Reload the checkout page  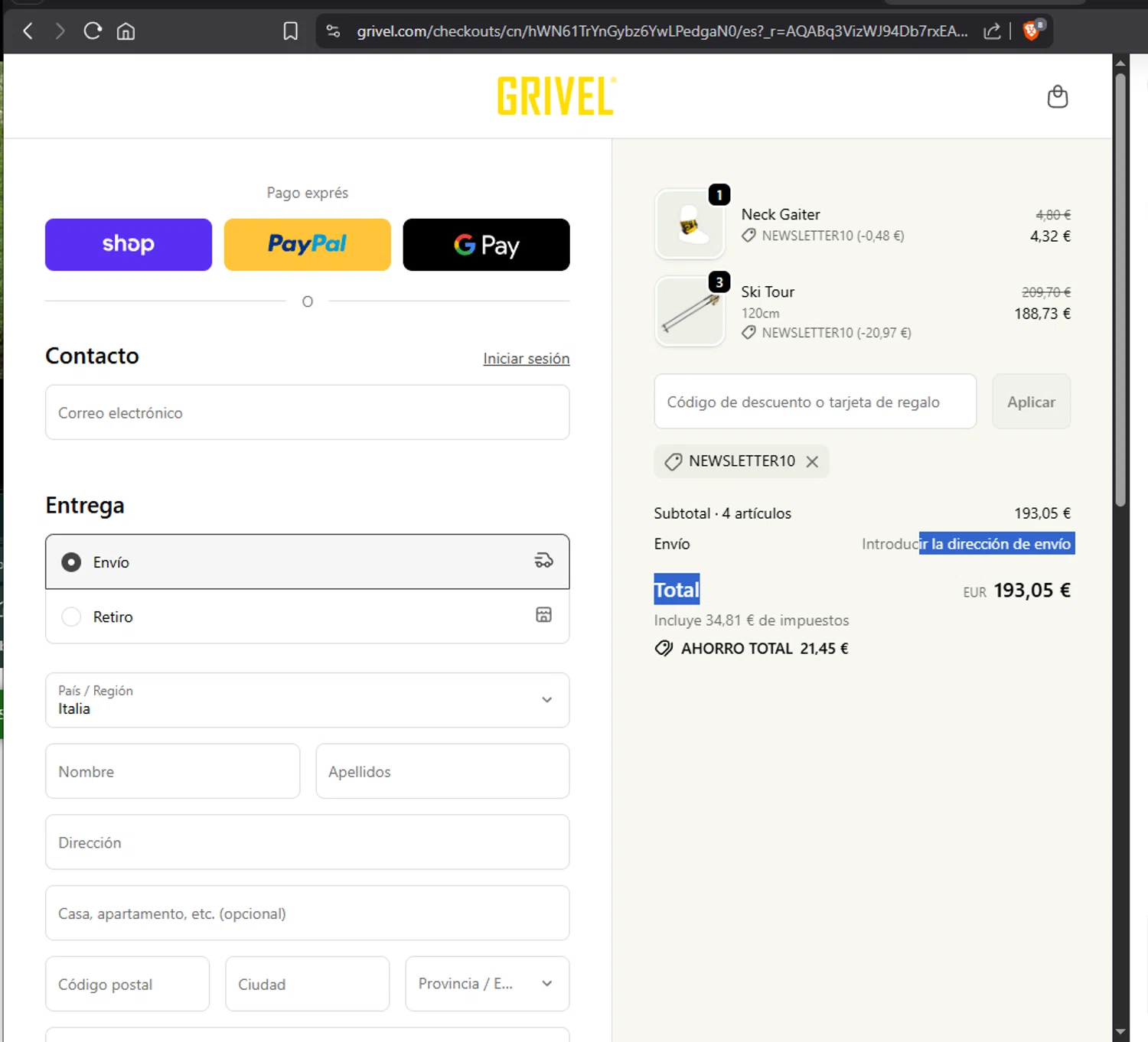click(93, 31)
